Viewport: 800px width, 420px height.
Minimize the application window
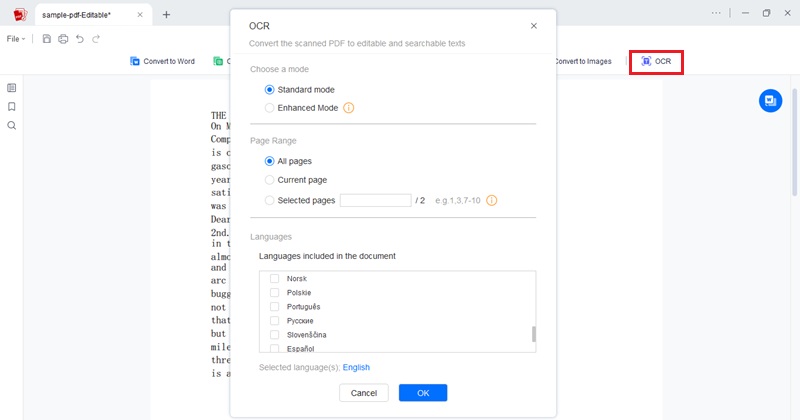pos(745,13)
